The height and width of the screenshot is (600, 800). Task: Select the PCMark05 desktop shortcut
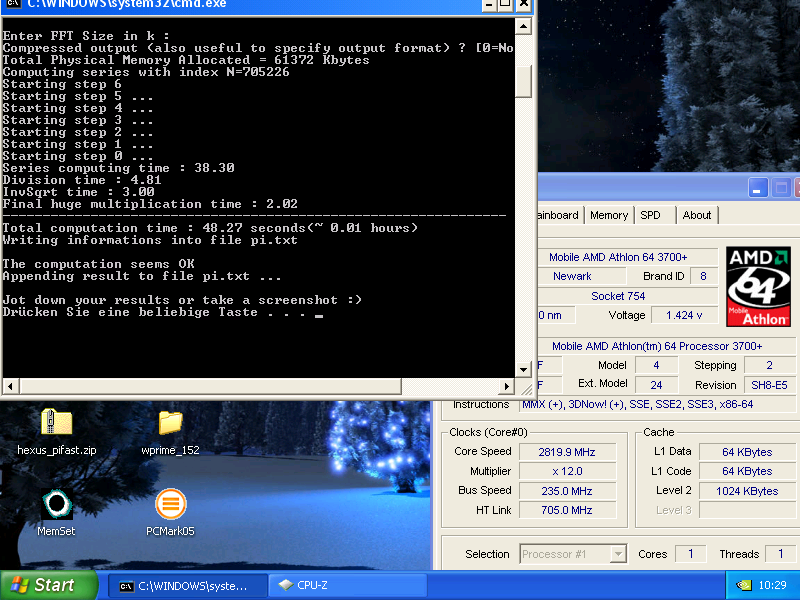point(170,504)
